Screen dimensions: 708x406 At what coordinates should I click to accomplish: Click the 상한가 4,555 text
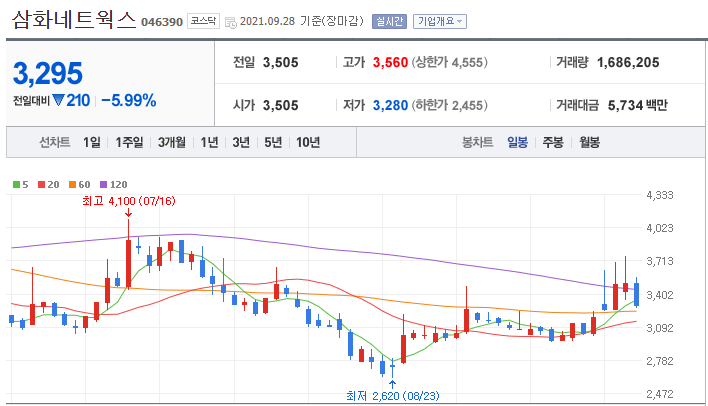pos(449,62)
